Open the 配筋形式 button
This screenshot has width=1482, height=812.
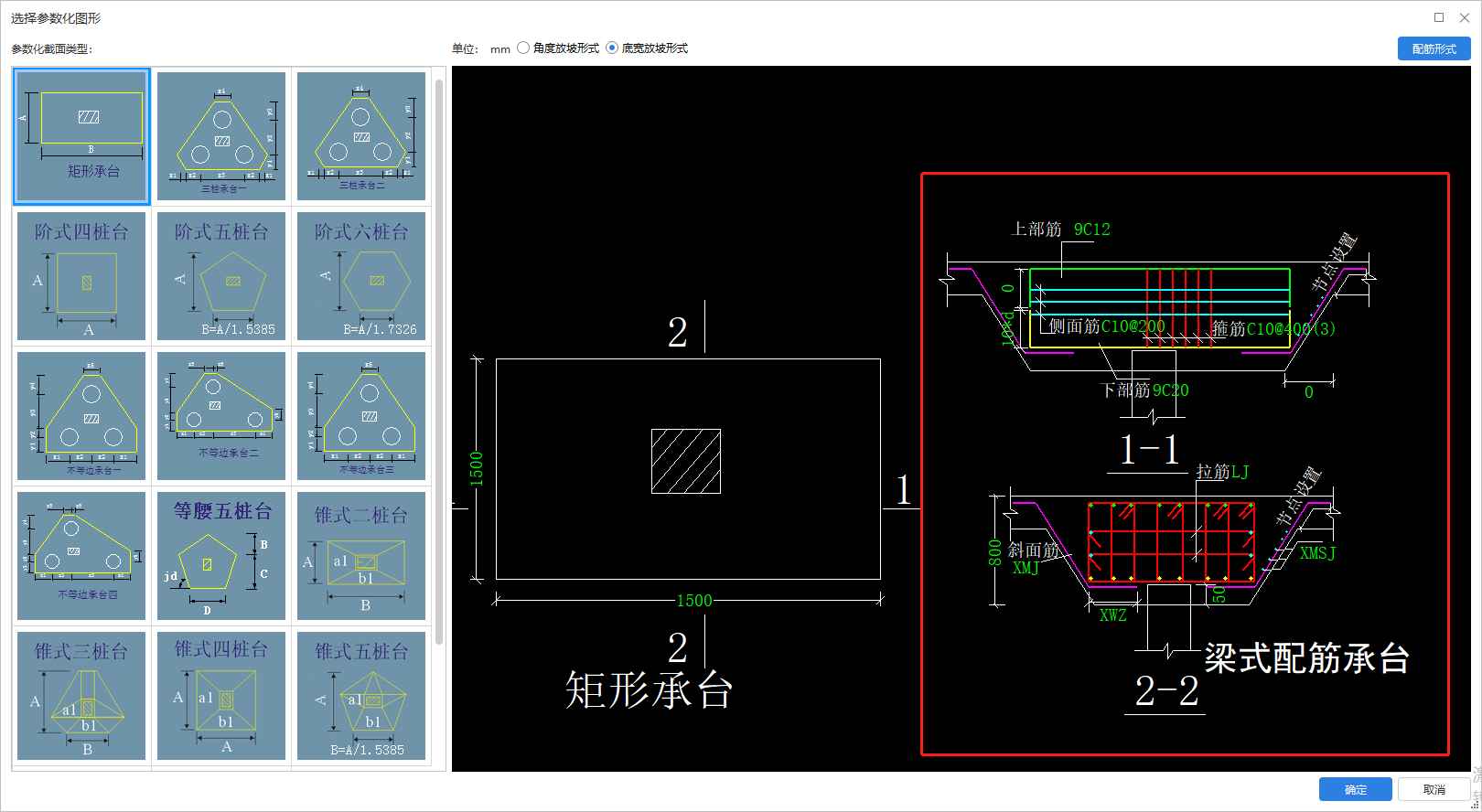click(x=1434, y=48)
